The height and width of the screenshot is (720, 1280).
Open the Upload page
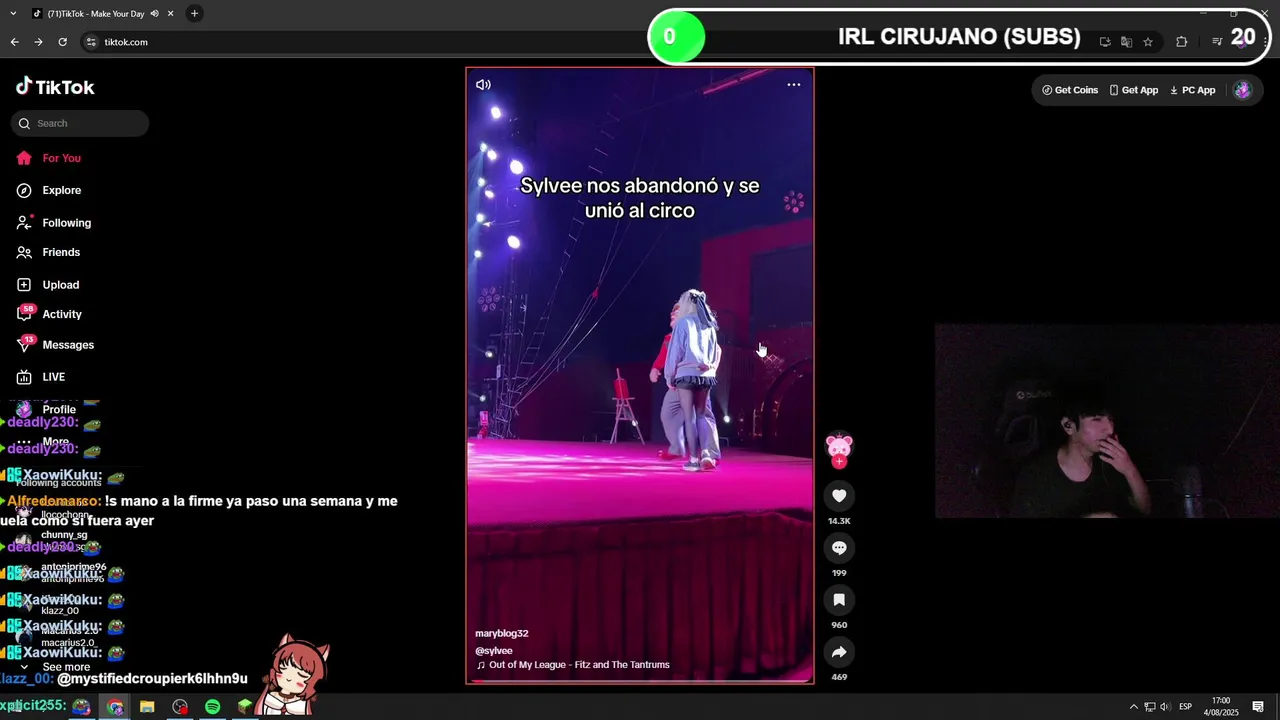click(x=47, y=285)
